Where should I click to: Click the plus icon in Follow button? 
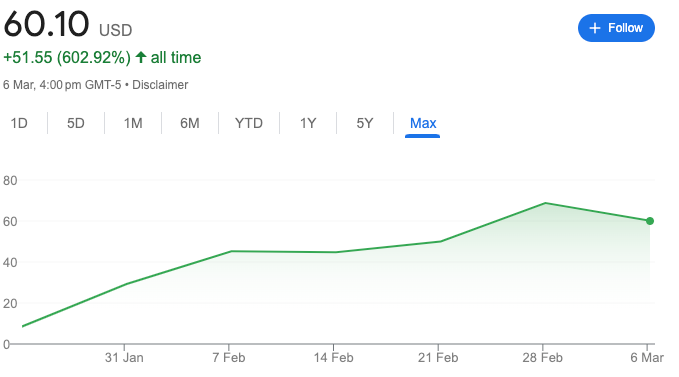(595, 28)
